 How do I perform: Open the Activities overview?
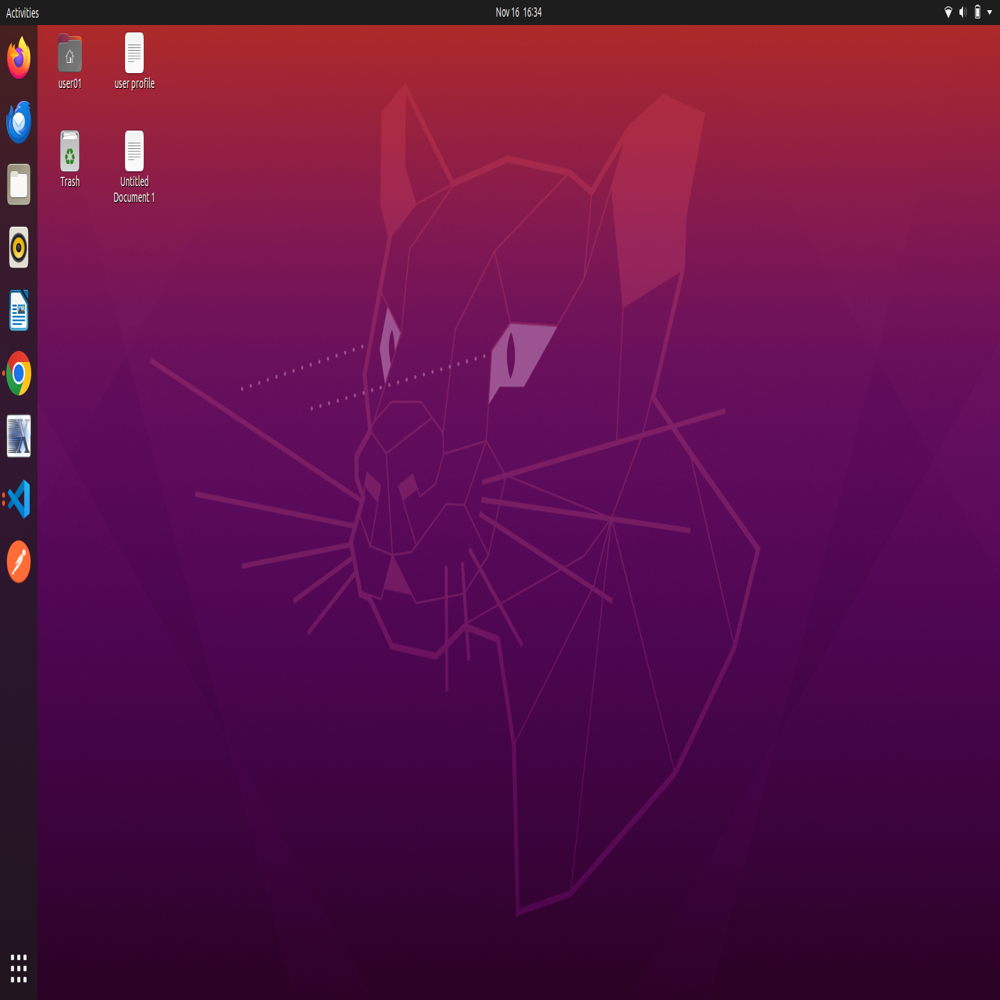(x=22, y=12)
